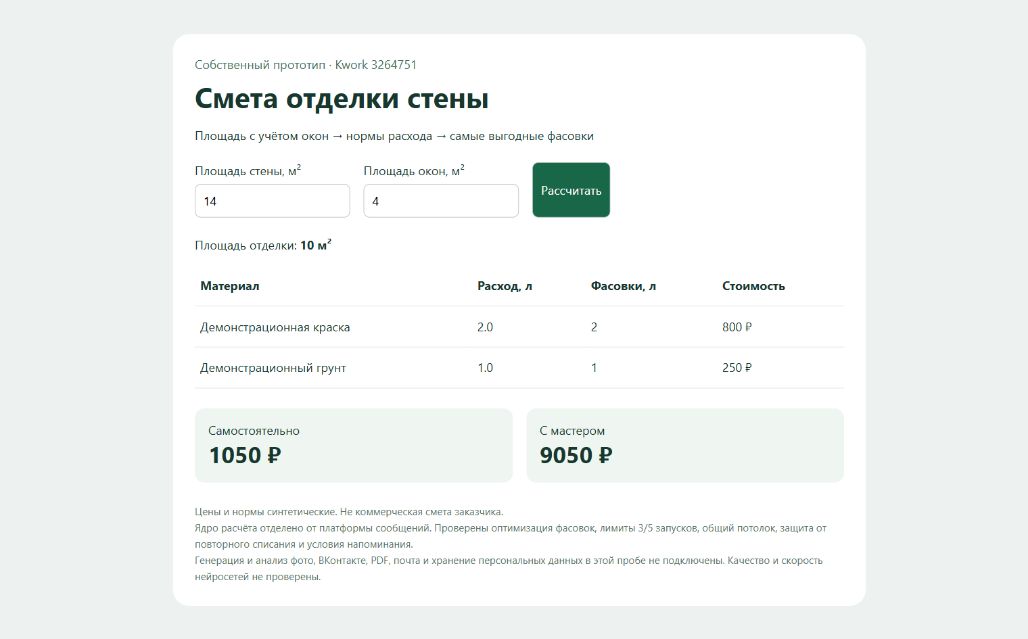Screen dimensions: 1028x639
Task: Click the 1.0 расход value for грунт
Action: pyautogui.click(x=485, y=368)
